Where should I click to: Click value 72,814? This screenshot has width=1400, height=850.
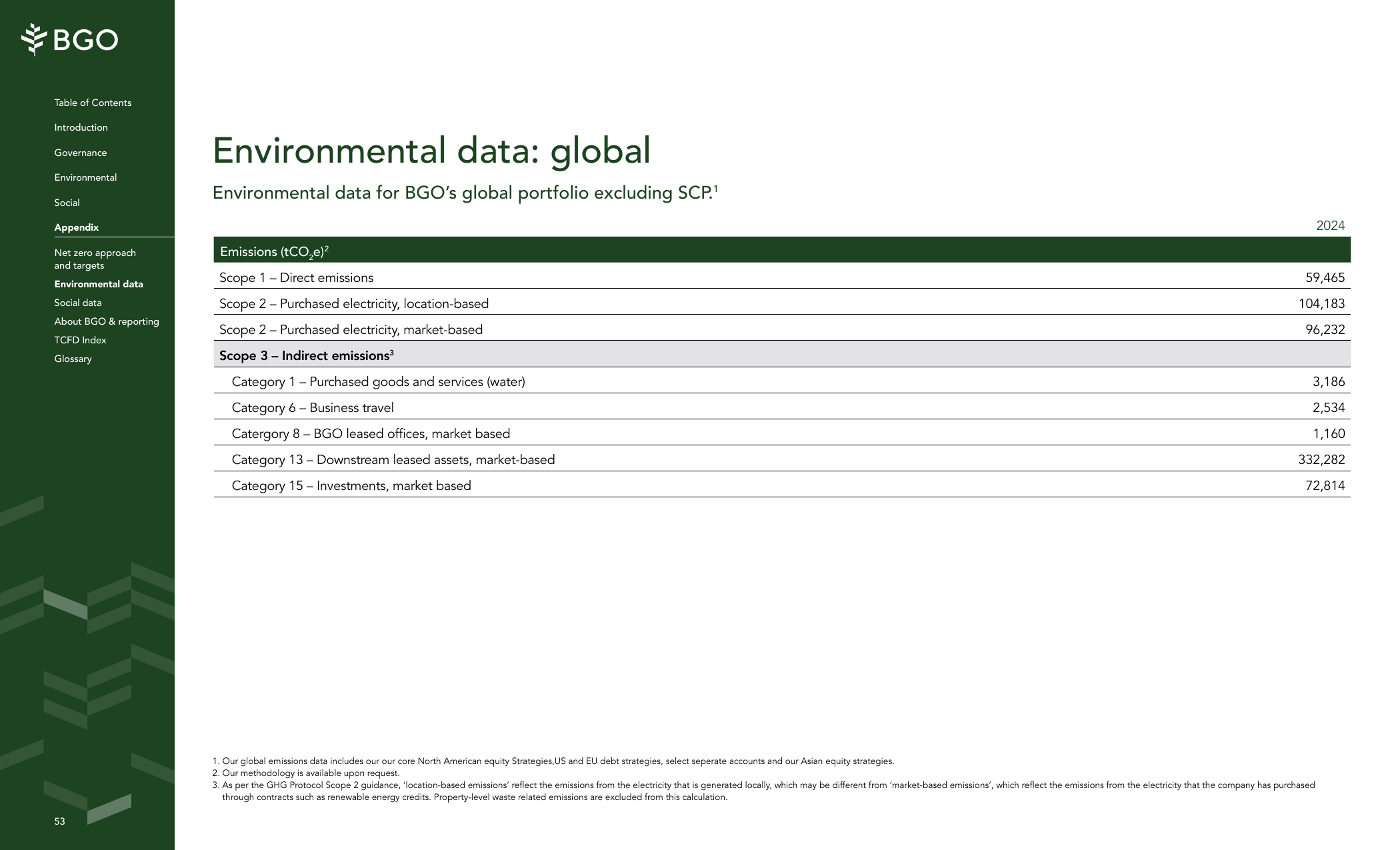click(1325, 486)
